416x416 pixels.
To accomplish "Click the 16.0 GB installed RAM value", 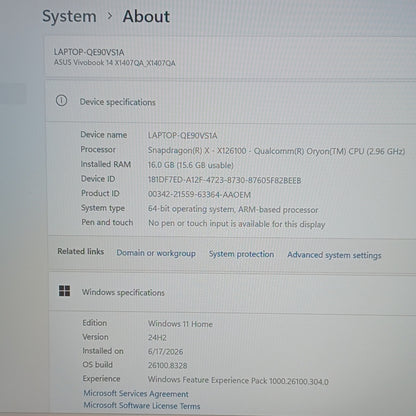I will coord(190,165).
